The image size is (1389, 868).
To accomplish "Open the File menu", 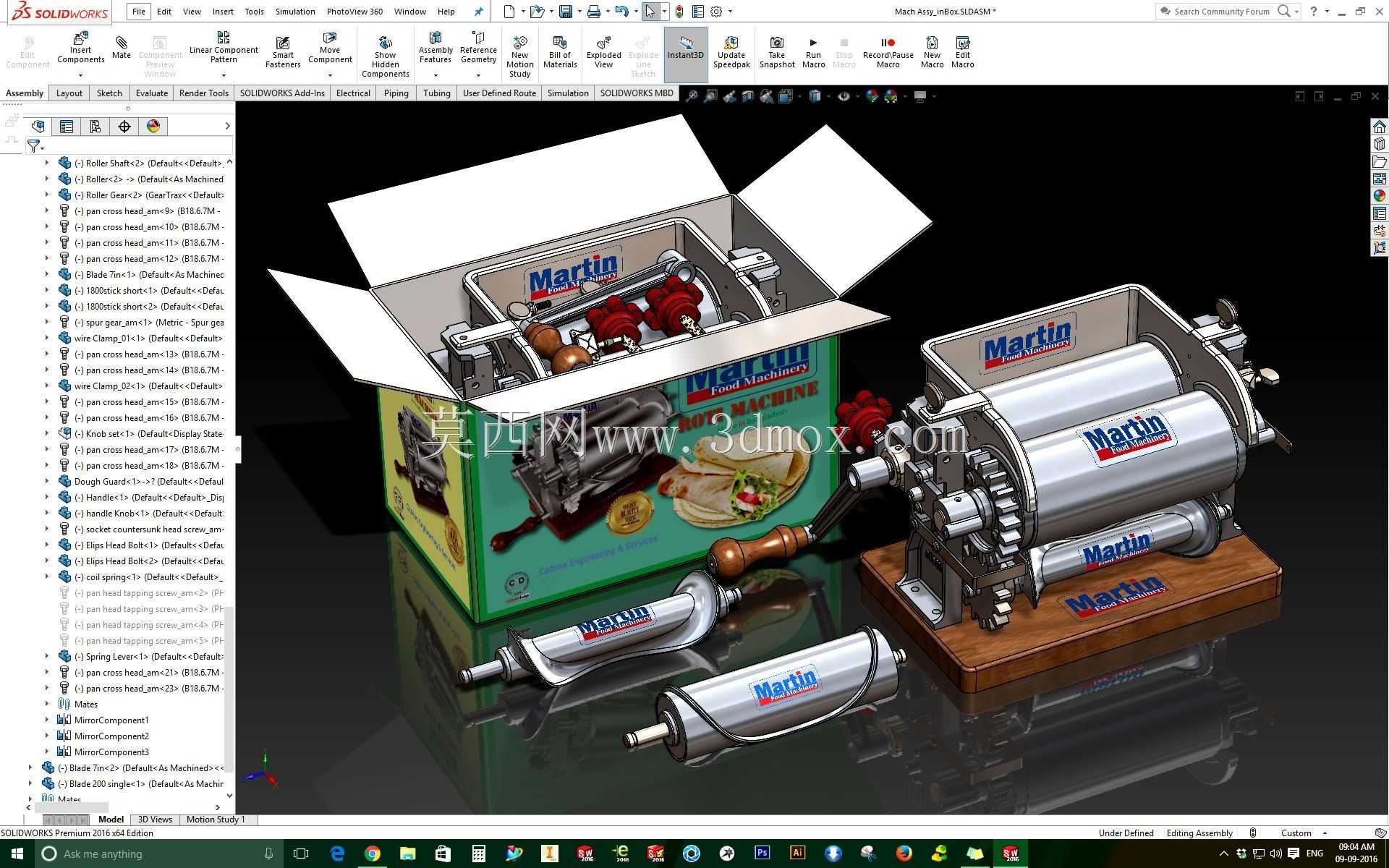I will pyautogui.click(x=139, y=12).
